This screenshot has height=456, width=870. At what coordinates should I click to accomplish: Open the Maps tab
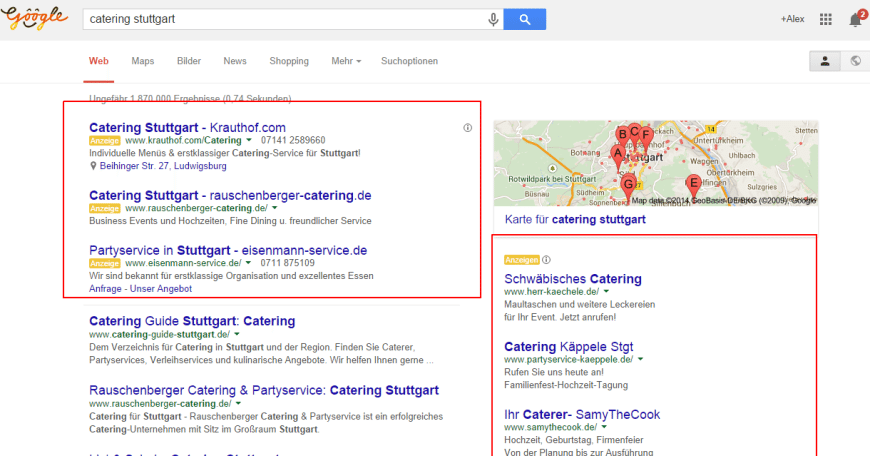(x=143, y=61)
